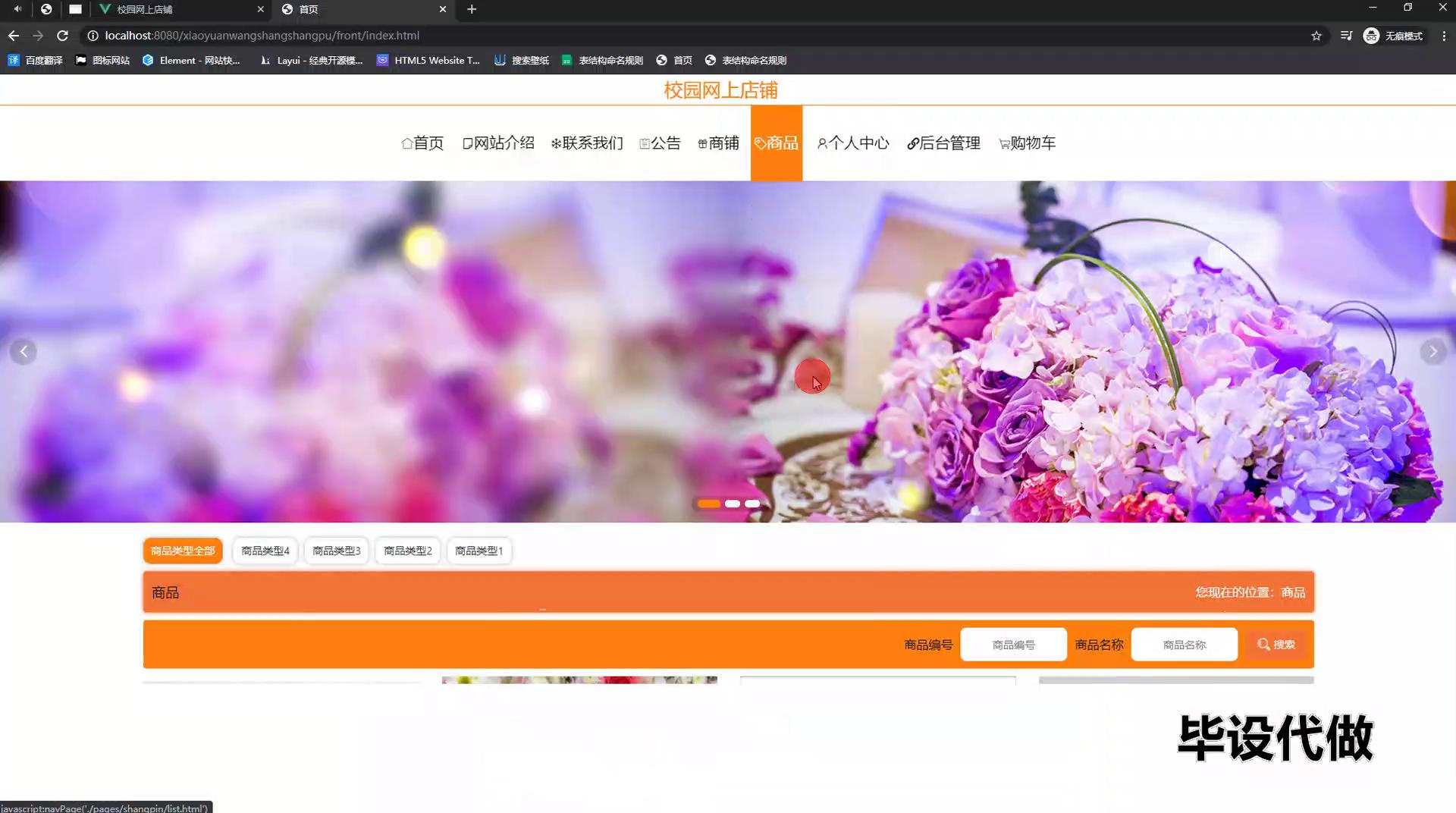
Task: Open the browser three-dot menu
Action: pos(1444,36)
